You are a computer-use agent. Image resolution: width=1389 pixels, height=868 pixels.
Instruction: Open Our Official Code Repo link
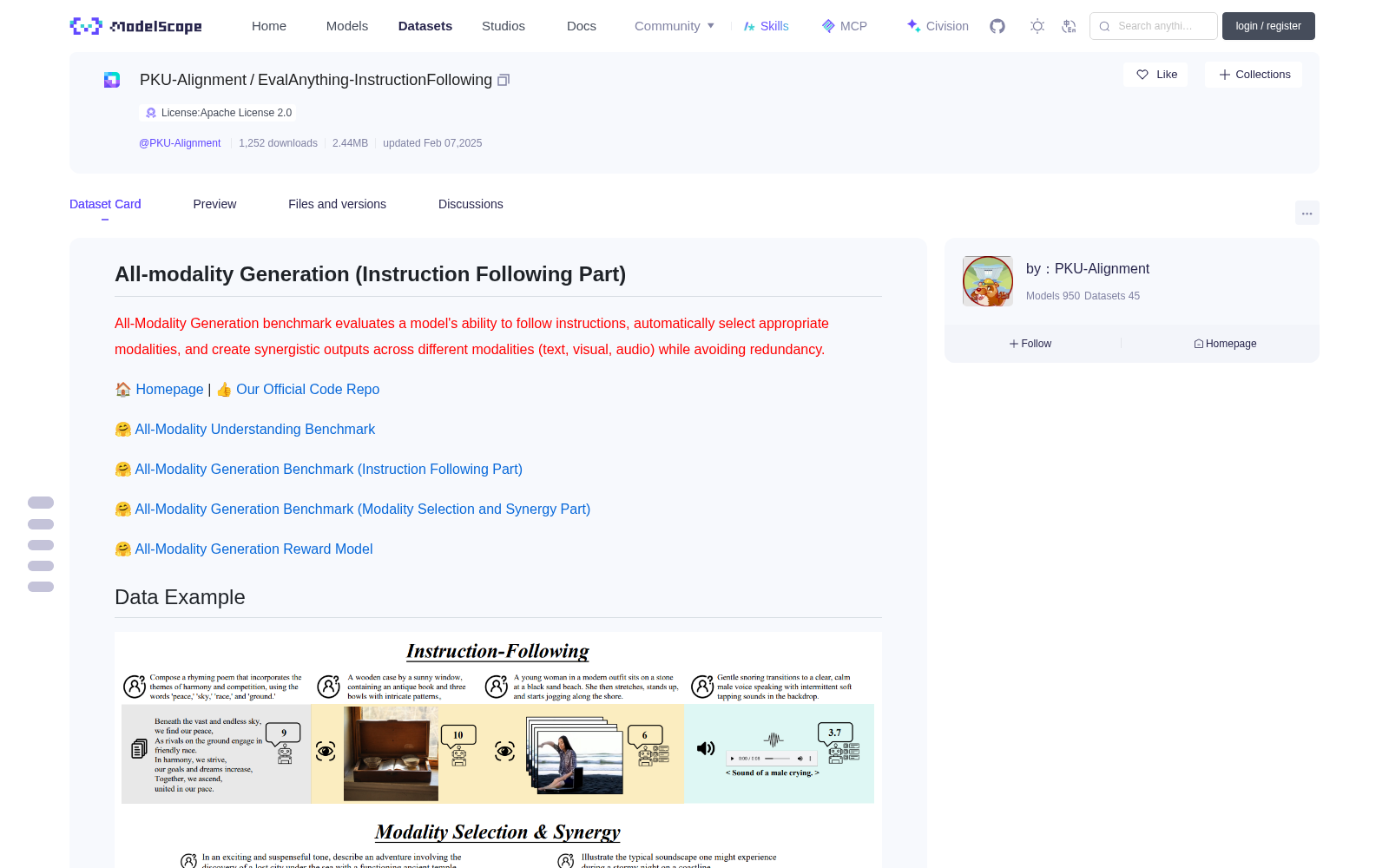tap(307, 390)
